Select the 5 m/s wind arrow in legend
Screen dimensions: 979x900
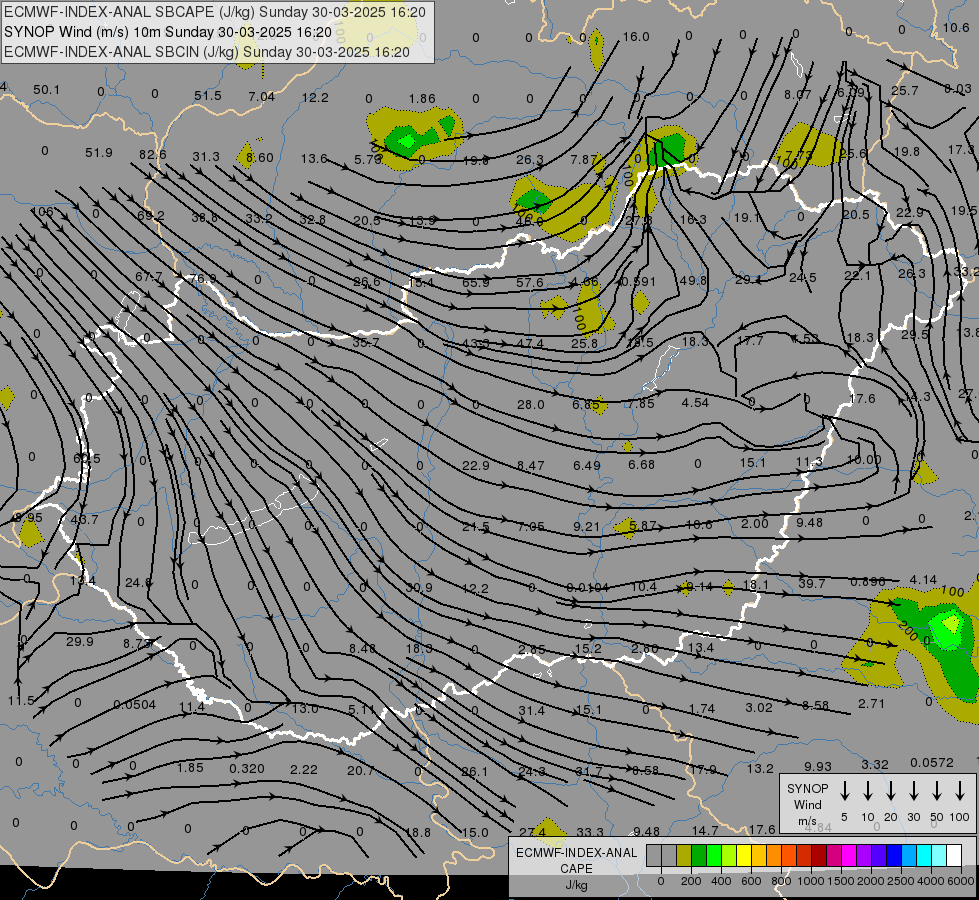844,790
